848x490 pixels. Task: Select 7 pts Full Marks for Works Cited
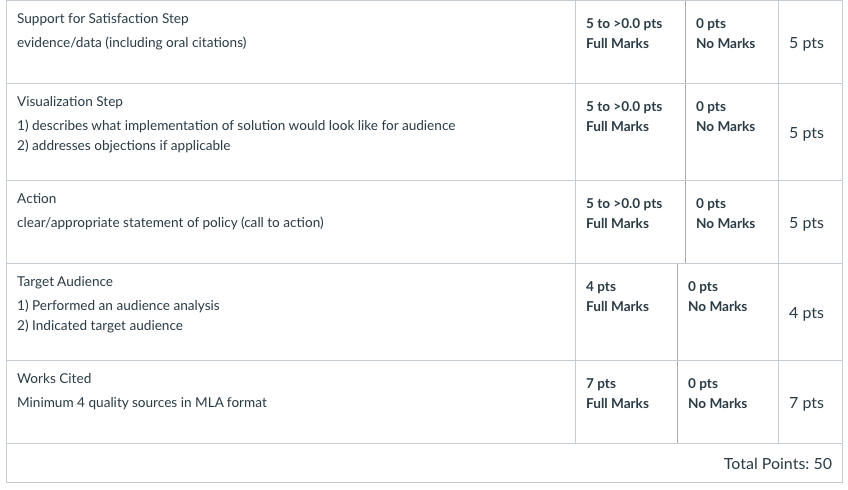click(626, 402)
